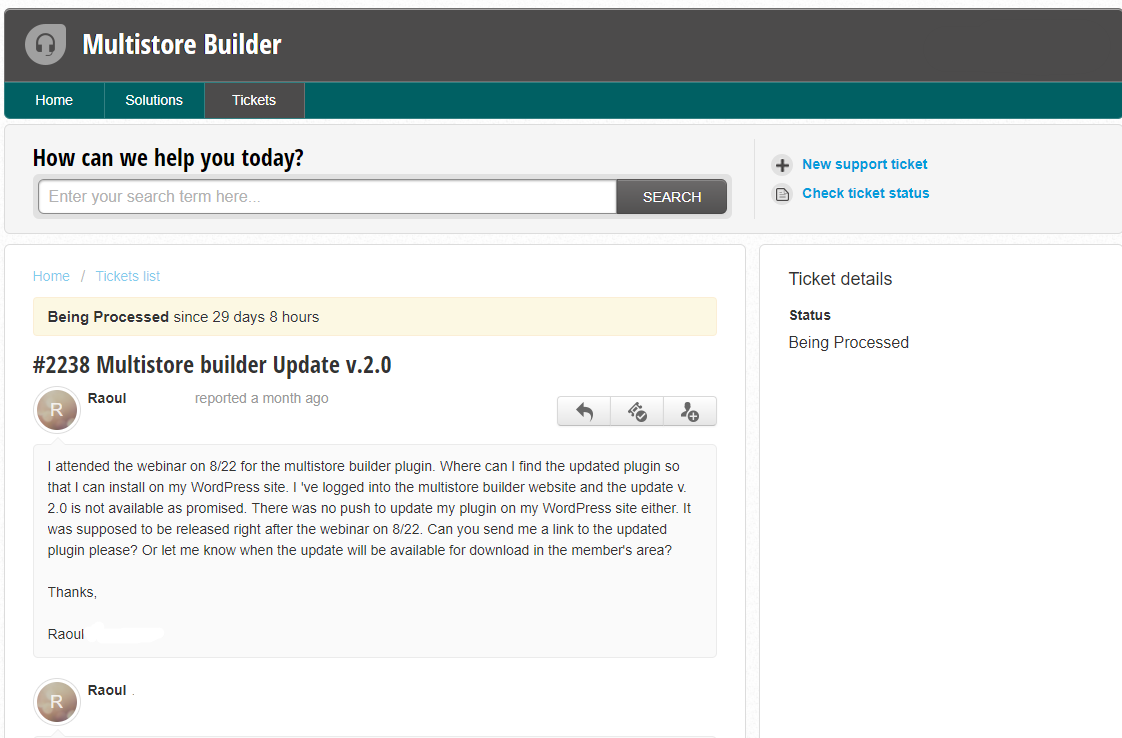
Task: Click the Being Processed status banner
Action: [x=374, y=317]
